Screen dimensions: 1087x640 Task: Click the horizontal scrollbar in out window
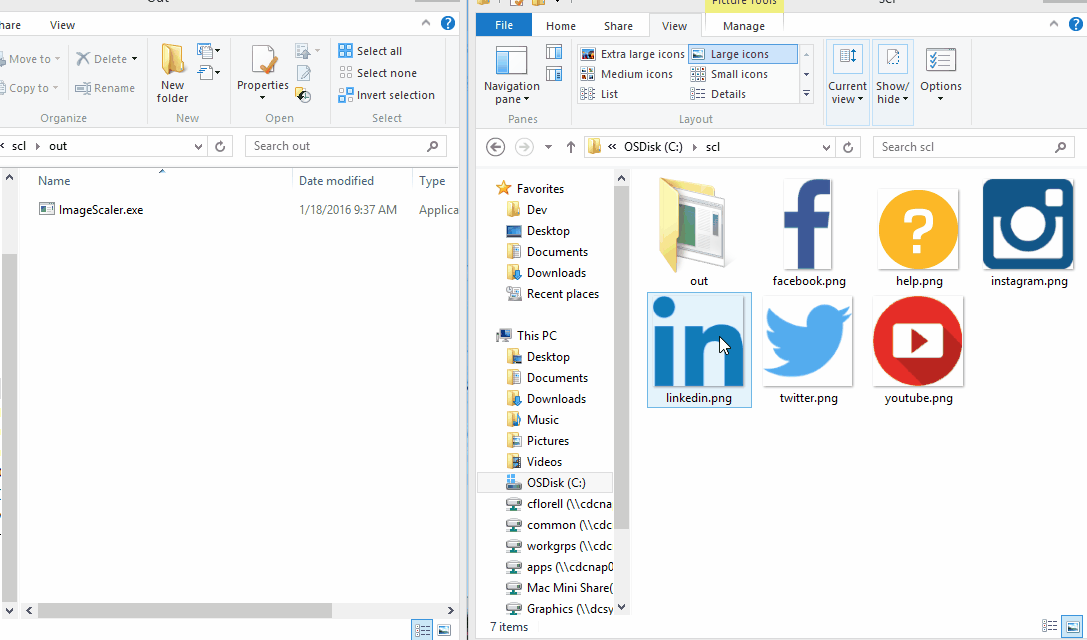point(184,610)
